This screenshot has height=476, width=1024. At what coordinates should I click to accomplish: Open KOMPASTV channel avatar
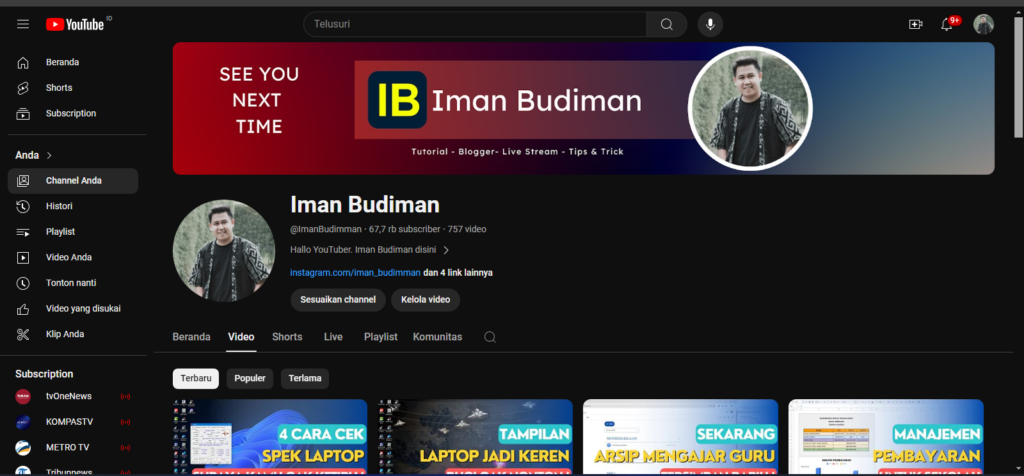pos(23,422)
